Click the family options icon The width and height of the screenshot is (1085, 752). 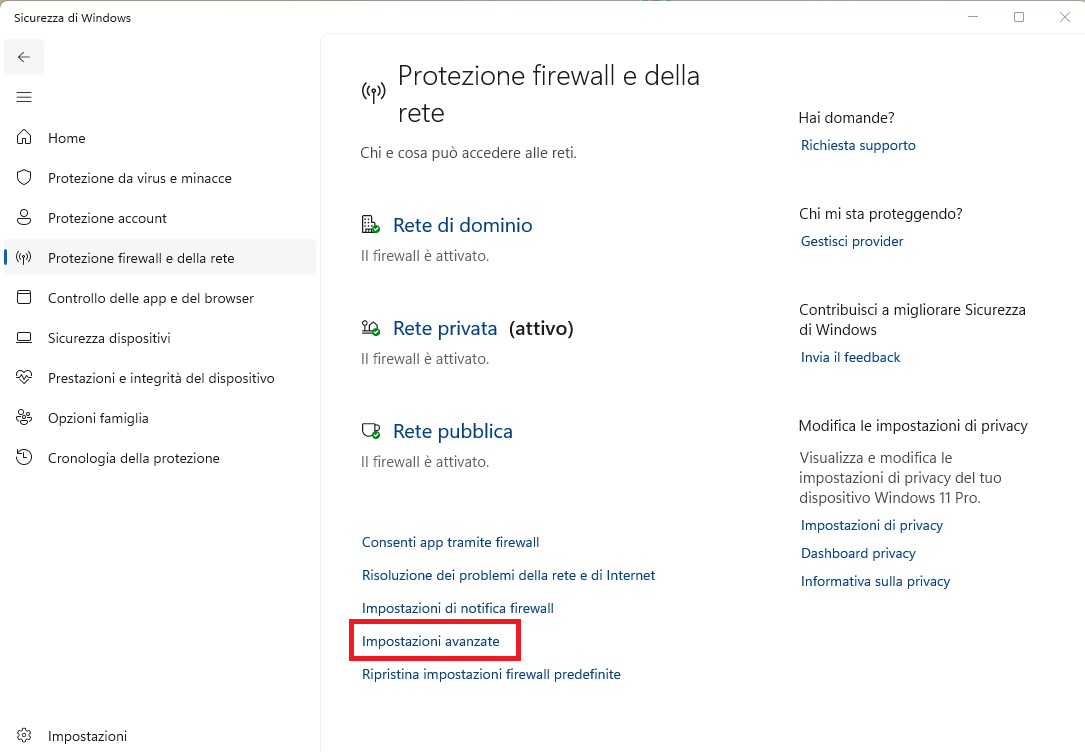pyautogui.click(x=25, y=418)
